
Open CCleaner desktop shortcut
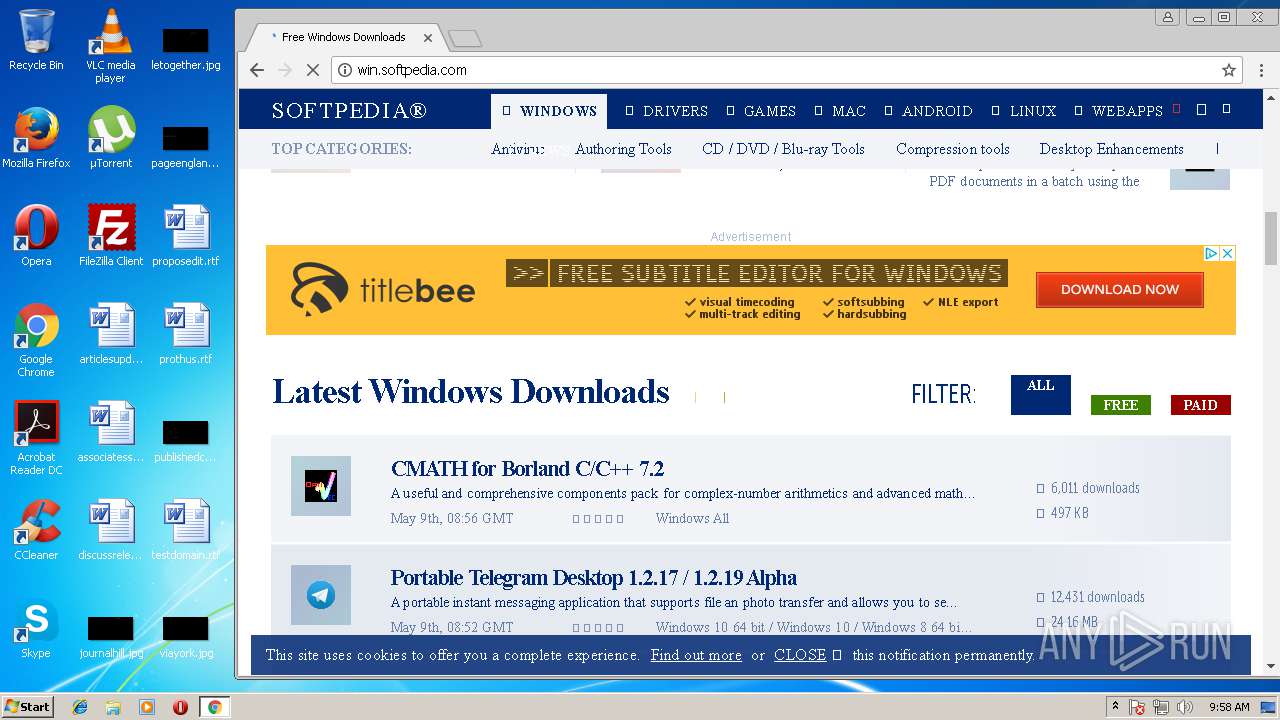[x=36, y=530]
